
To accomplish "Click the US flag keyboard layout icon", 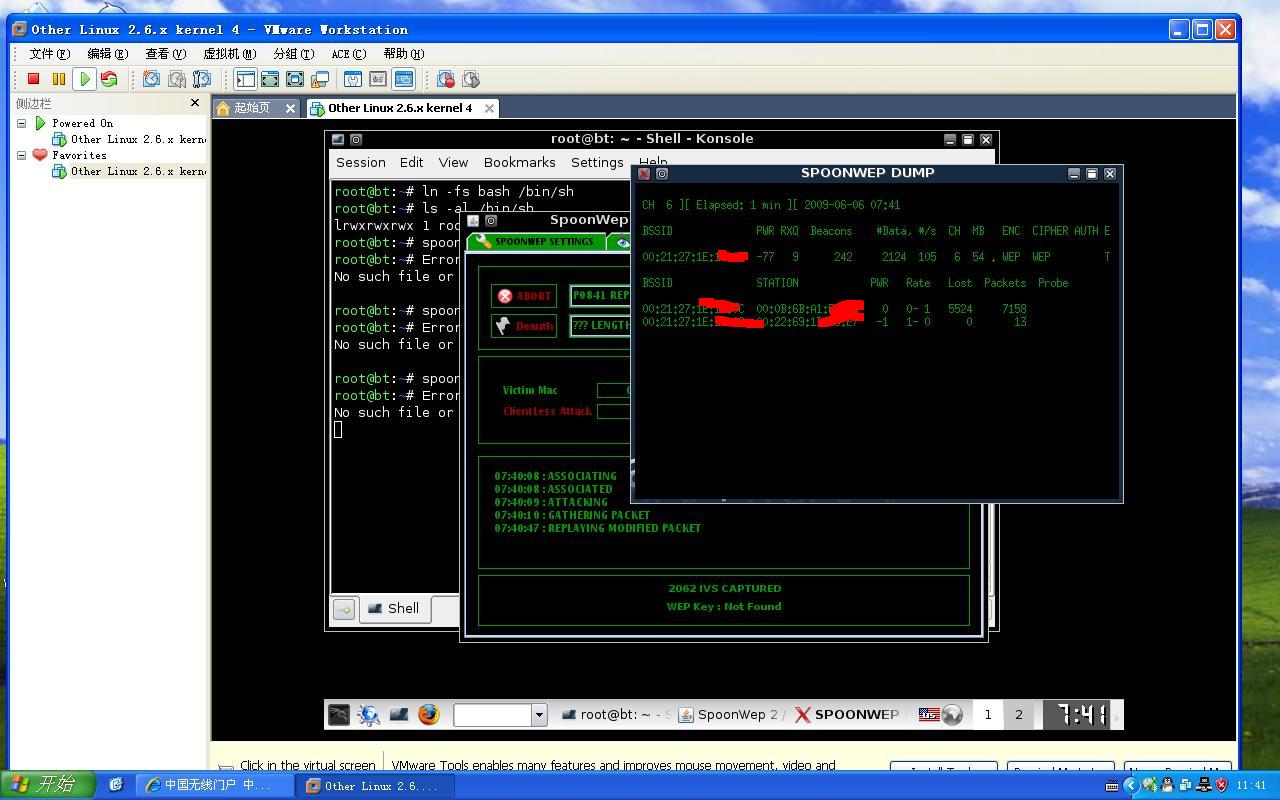I will [929, 714].
